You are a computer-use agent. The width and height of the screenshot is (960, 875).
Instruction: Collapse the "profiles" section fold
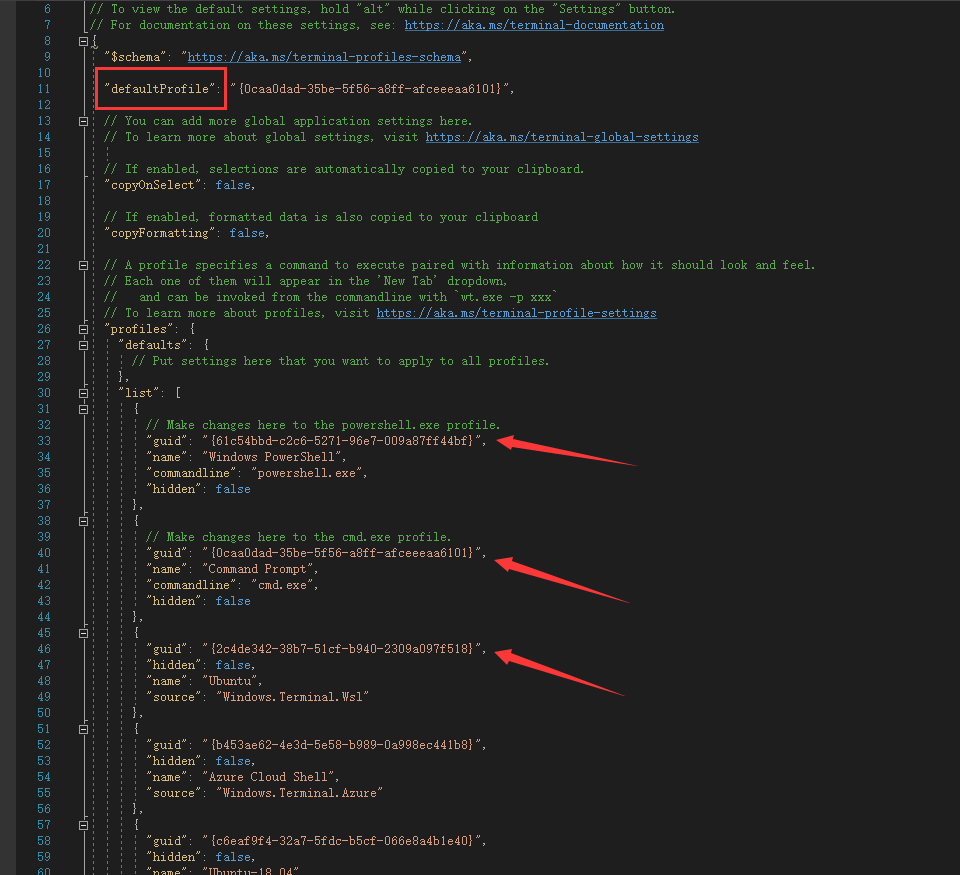[84, 328]
